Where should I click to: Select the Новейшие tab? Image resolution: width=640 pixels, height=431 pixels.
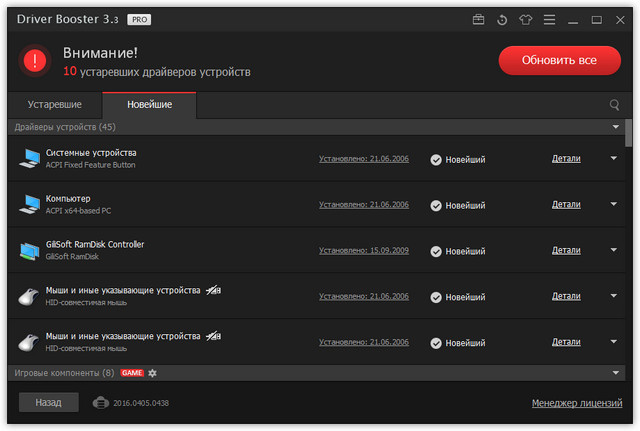pyautogui.click(x=149, y=104)
